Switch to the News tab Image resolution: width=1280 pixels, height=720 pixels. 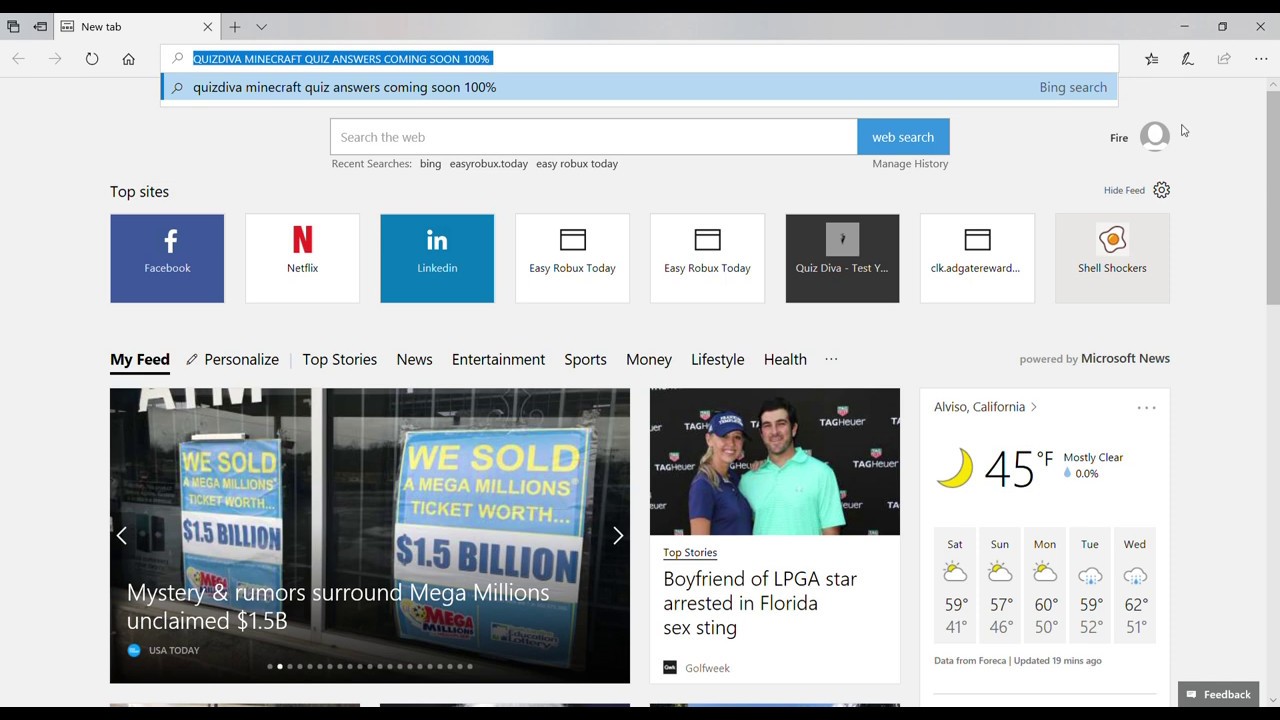pos(414,360)
